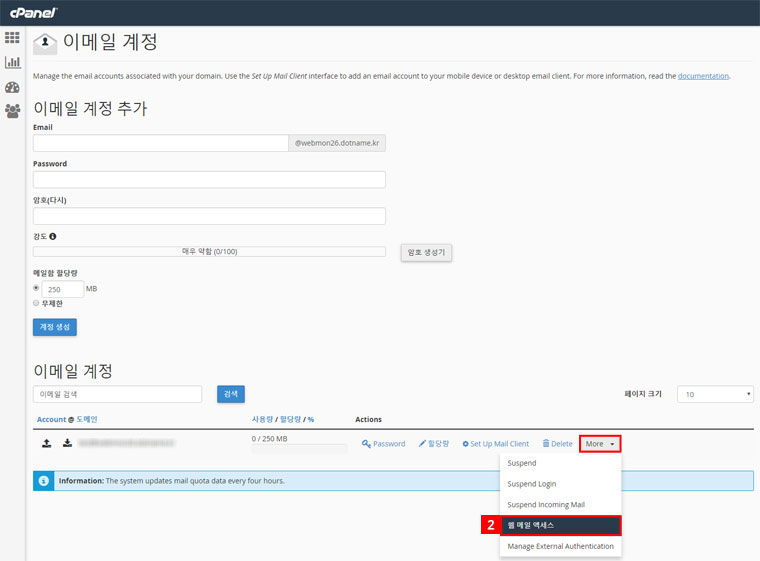Click the cPanel logo in header
760x561 pixels.
(32, 12)
